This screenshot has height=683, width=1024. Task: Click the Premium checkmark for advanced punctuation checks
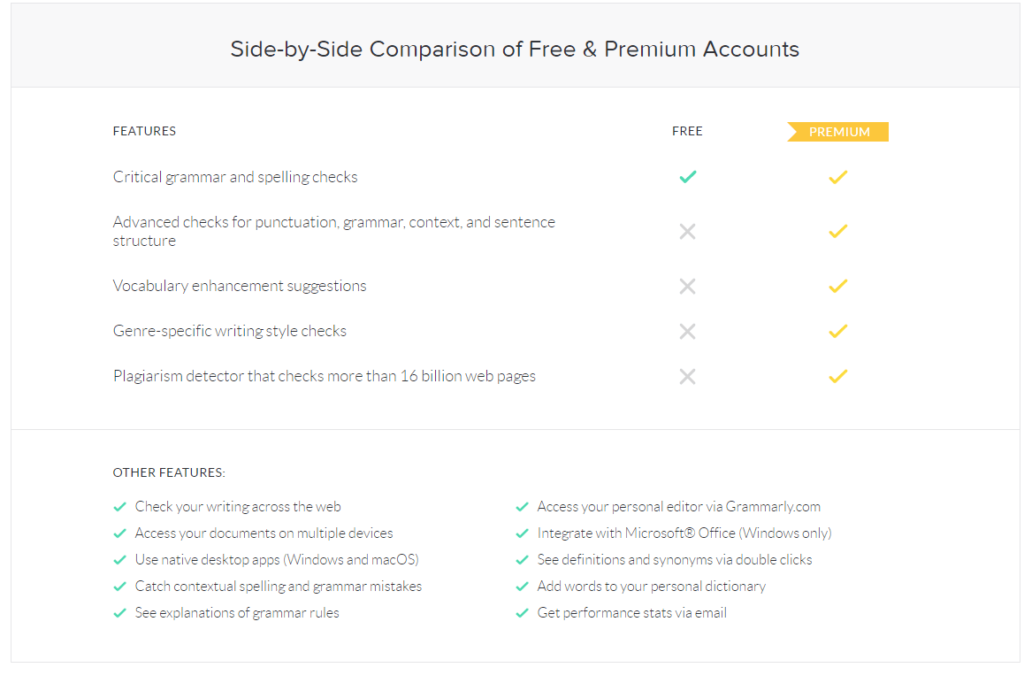tap(838, 231)
